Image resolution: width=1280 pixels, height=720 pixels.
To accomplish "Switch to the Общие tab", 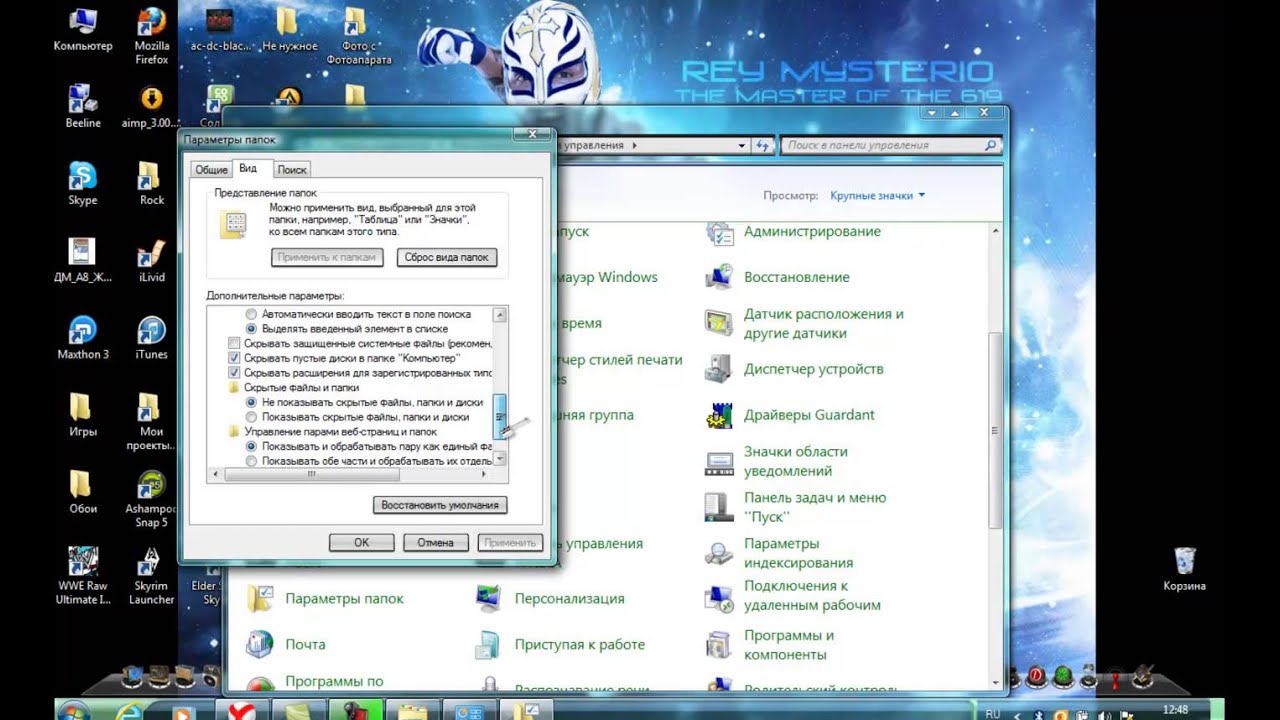I will (x=211, y=170).
